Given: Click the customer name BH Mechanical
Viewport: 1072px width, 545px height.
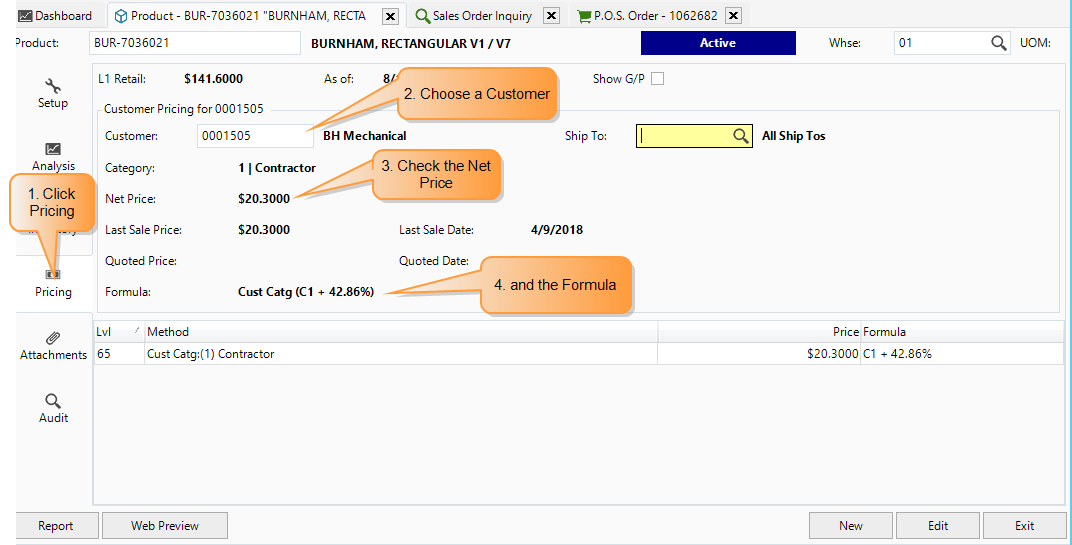Looking at the screenshot, I should [x=365, y=136].
